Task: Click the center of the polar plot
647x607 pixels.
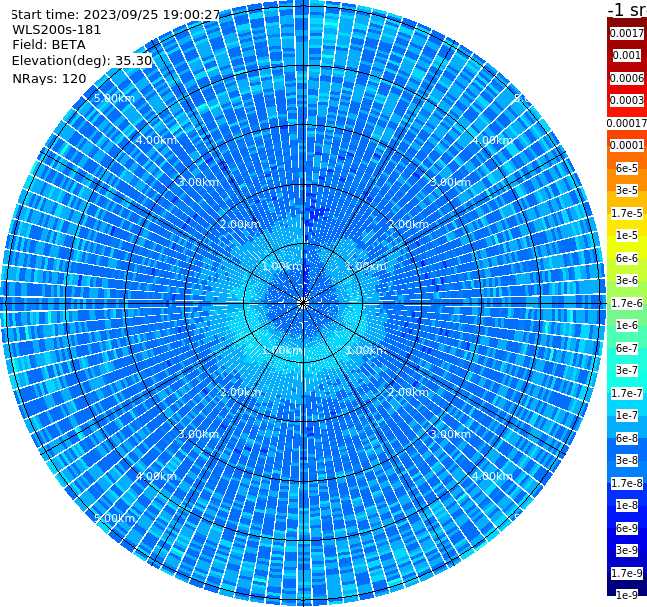Action: [303, 303]
